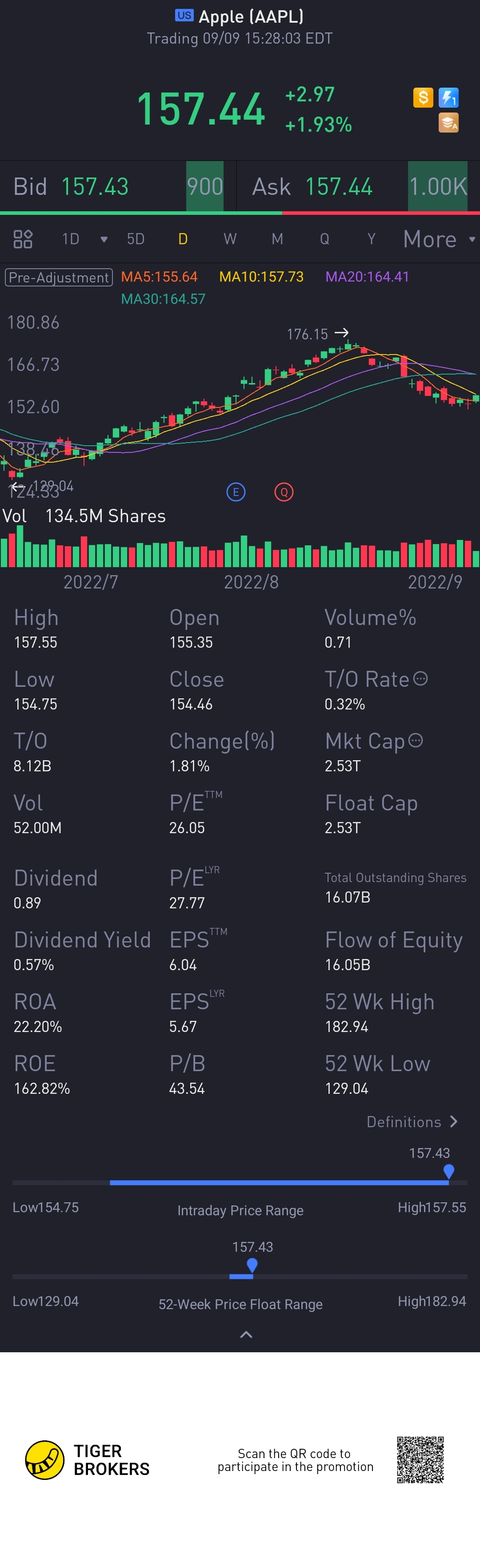Click the tan stacked layers badge icon
The height and width of the screenshot is (1568, 480).
[x=448, y=123]
